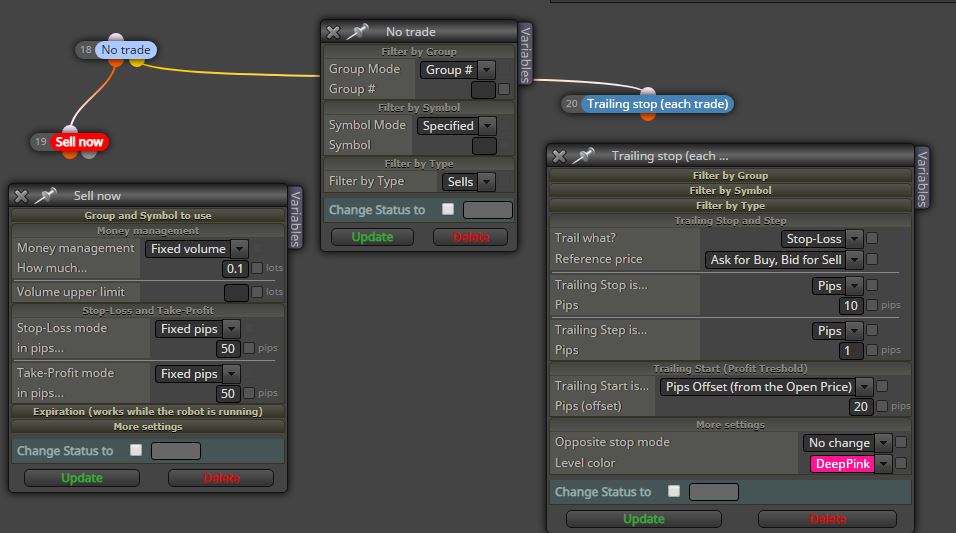Open Symbol Mode Specified dropdown
The width and height of the screenshot is (956, 533).
click(457, 126)
